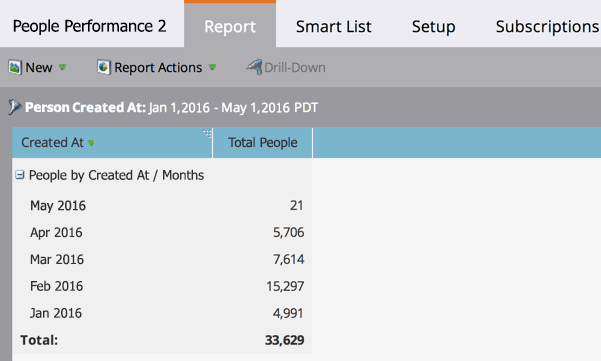Select the Jan 2016 row
Image resolution: width=601 pixels, height=361 pixels.
coord(162,313)
